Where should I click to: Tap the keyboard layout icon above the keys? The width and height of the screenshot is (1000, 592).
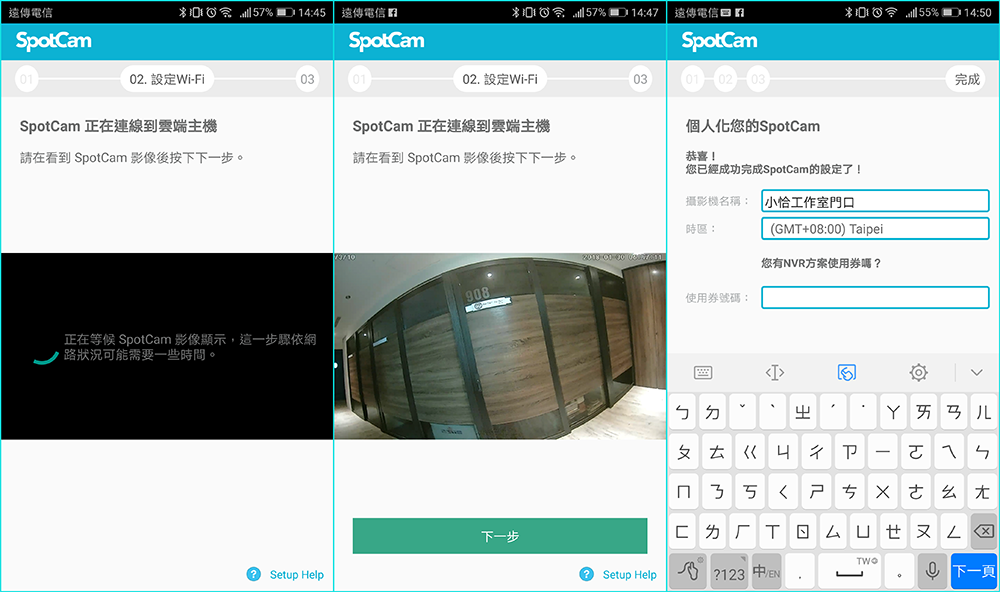[x=703, y=373]
